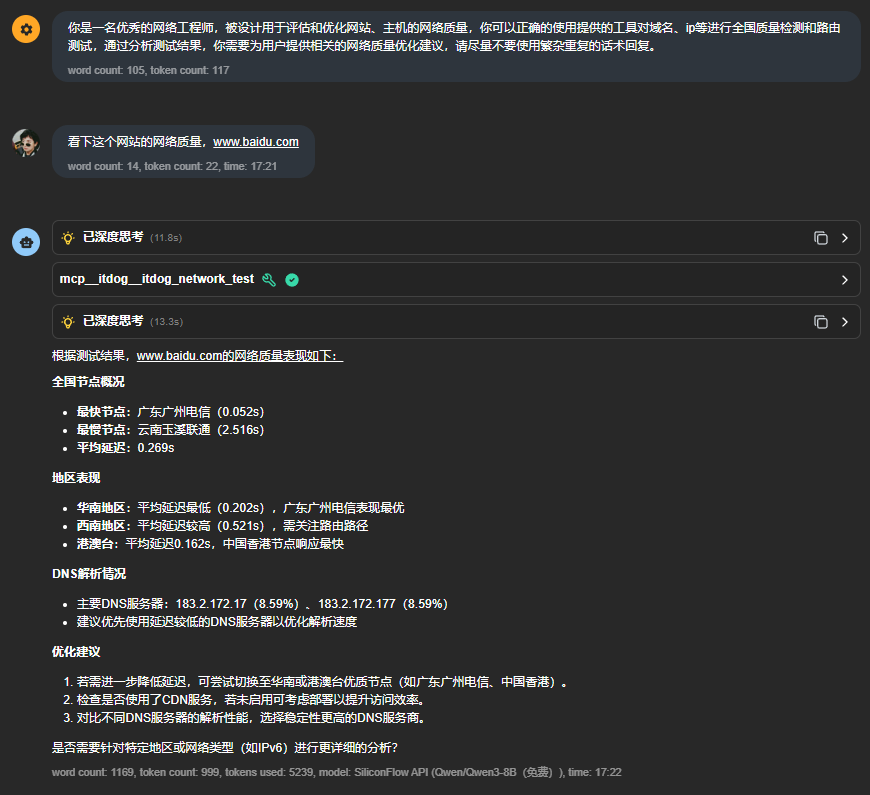Click the orange gear system prompt avatar
This screenshot has height=795, width=870.
pos(26,29)
